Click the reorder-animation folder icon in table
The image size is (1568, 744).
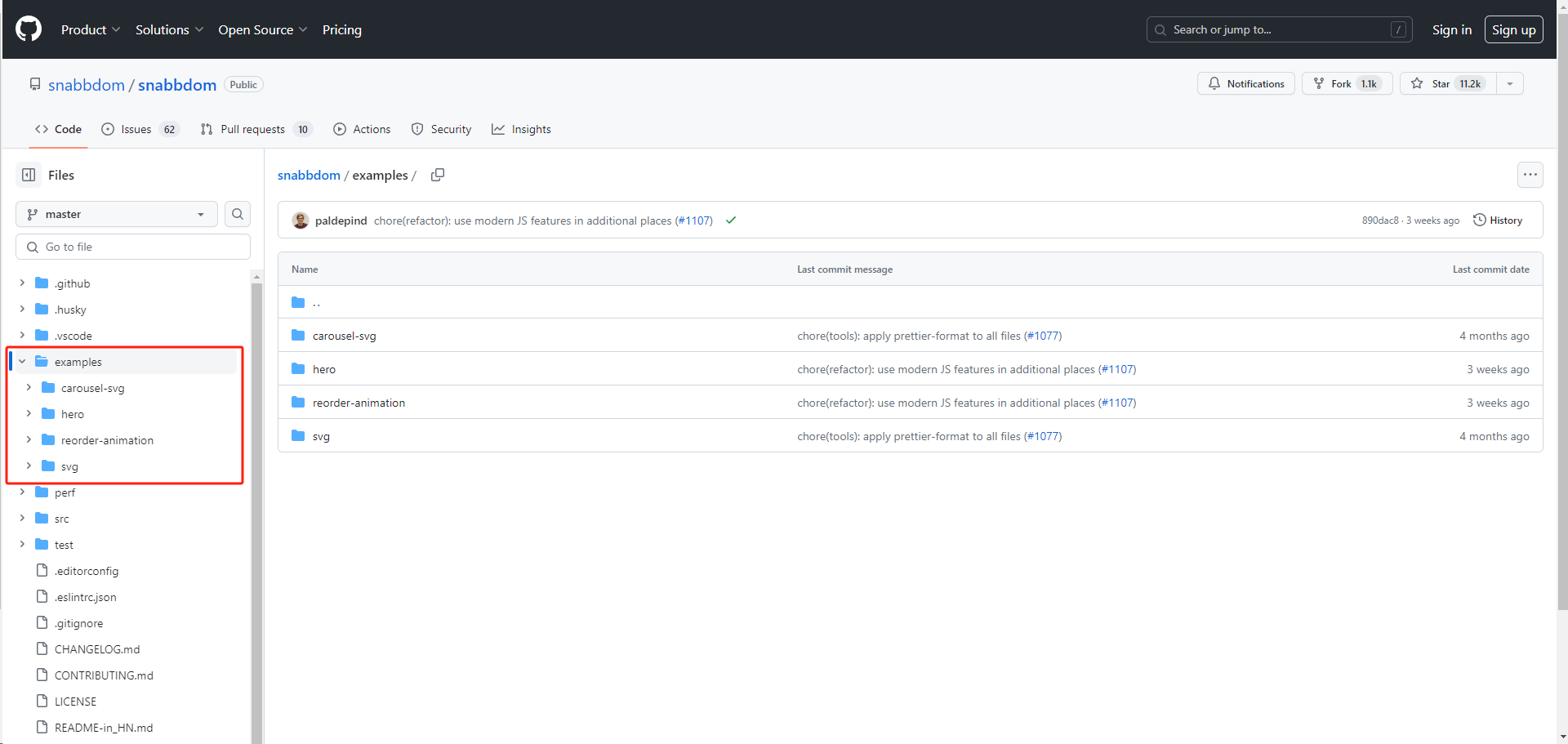298,403
